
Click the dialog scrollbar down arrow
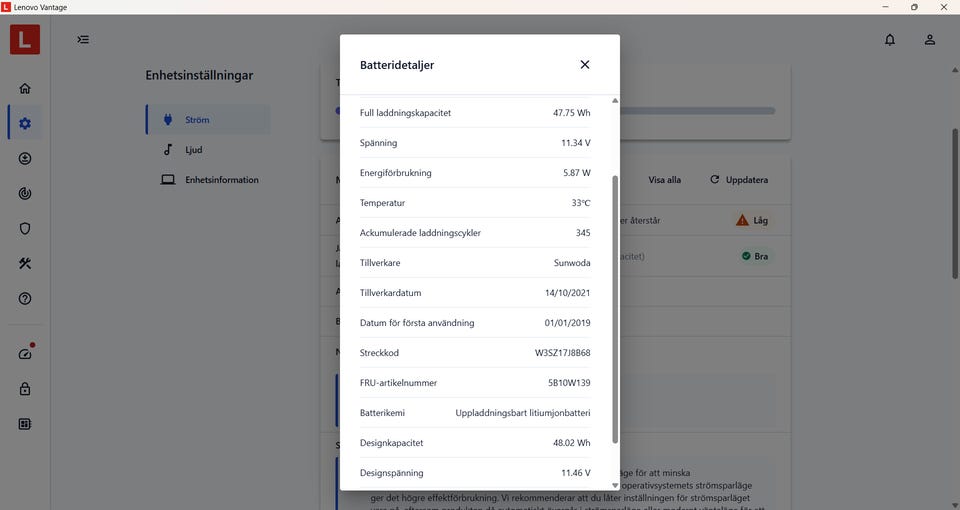[x=615, y=485]
